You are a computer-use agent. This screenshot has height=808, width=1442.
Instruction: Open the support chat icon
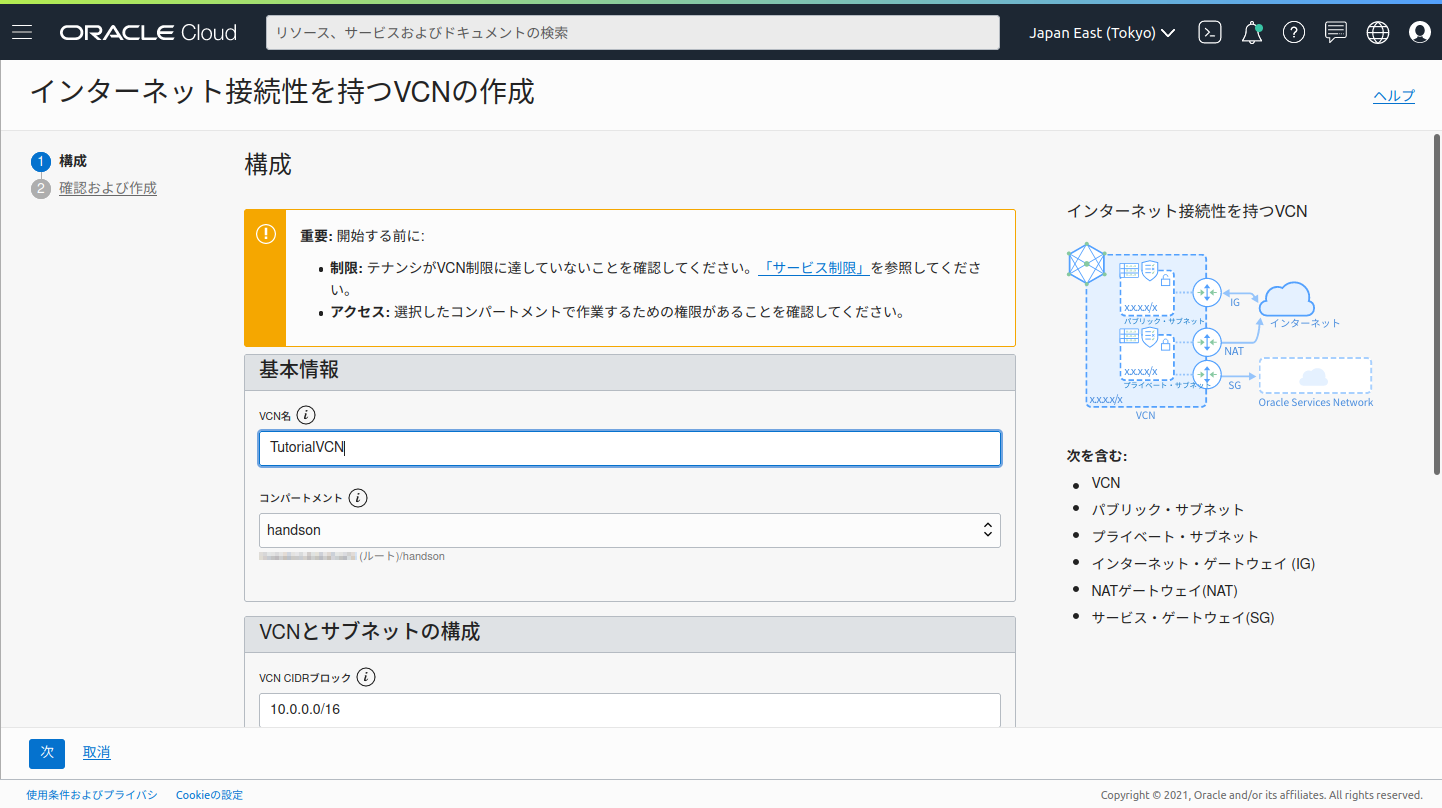point(1336,33)
